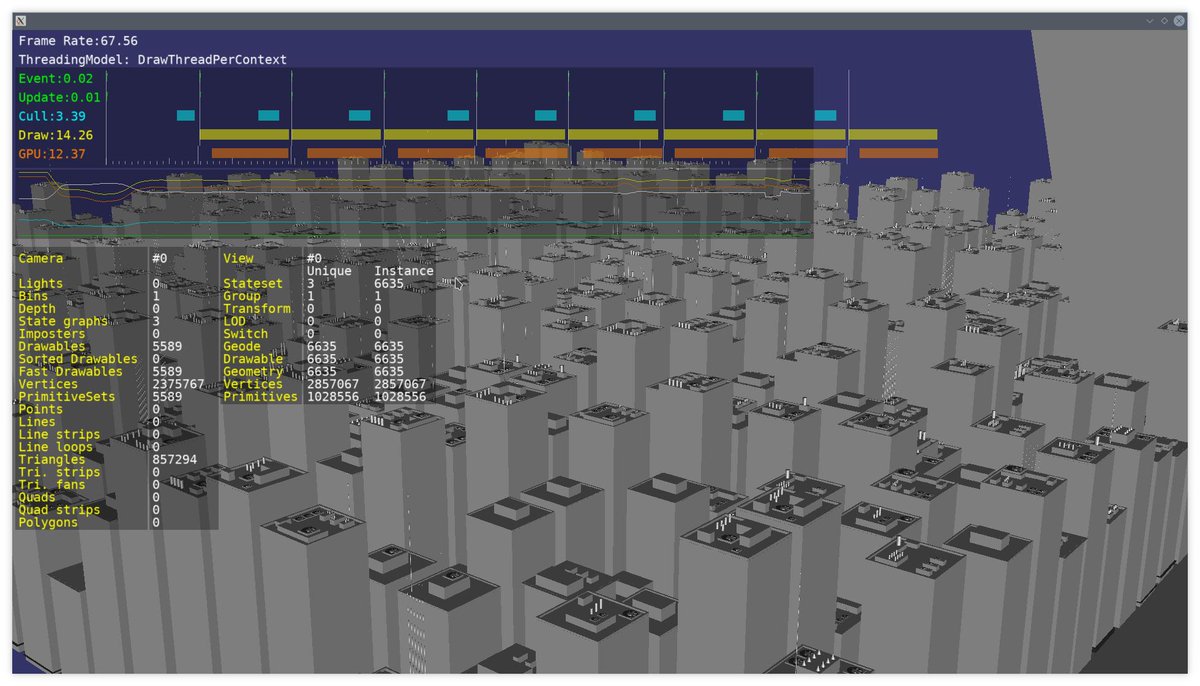Click the 'Points' row label
This screenshot has width=1200, height=686.
40,410
